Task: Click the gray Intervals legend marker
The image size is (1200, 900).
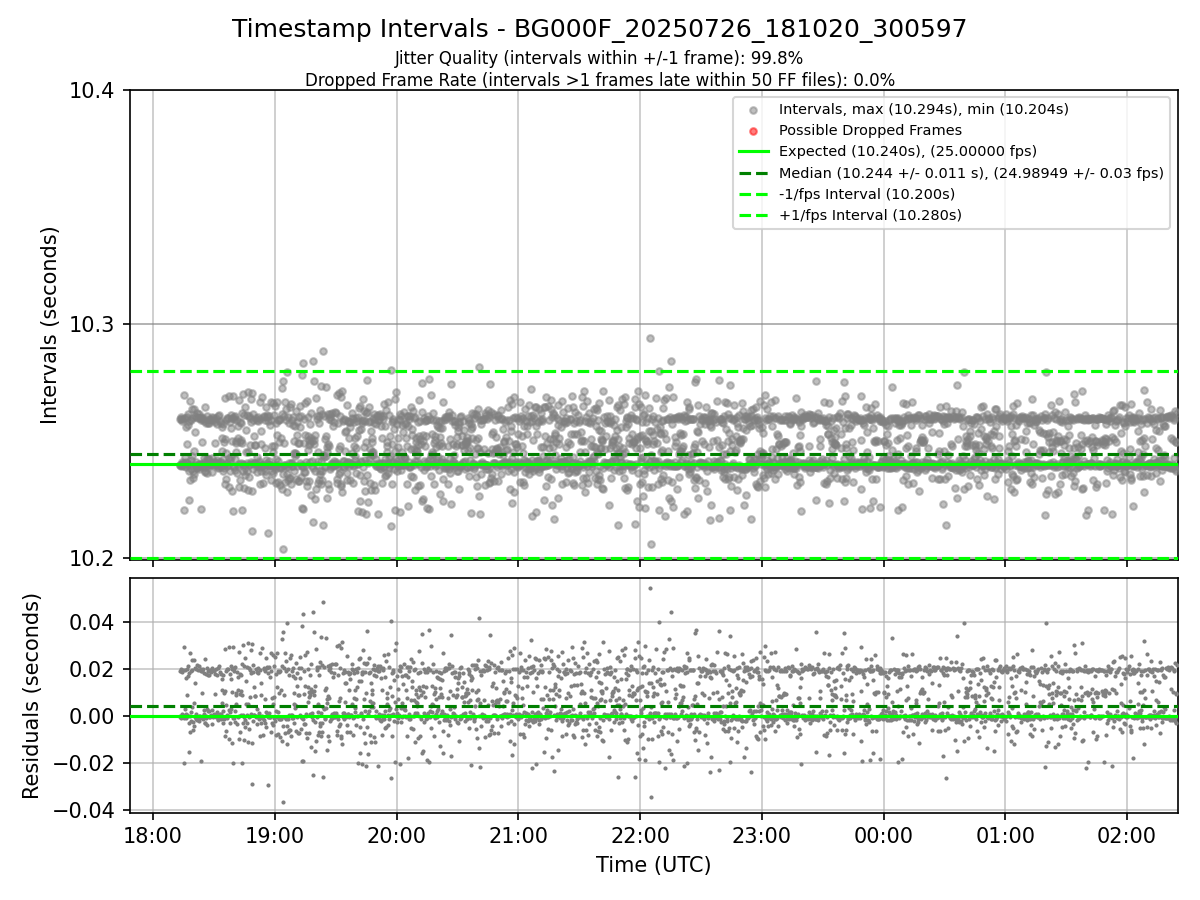Action: [754, 110]
